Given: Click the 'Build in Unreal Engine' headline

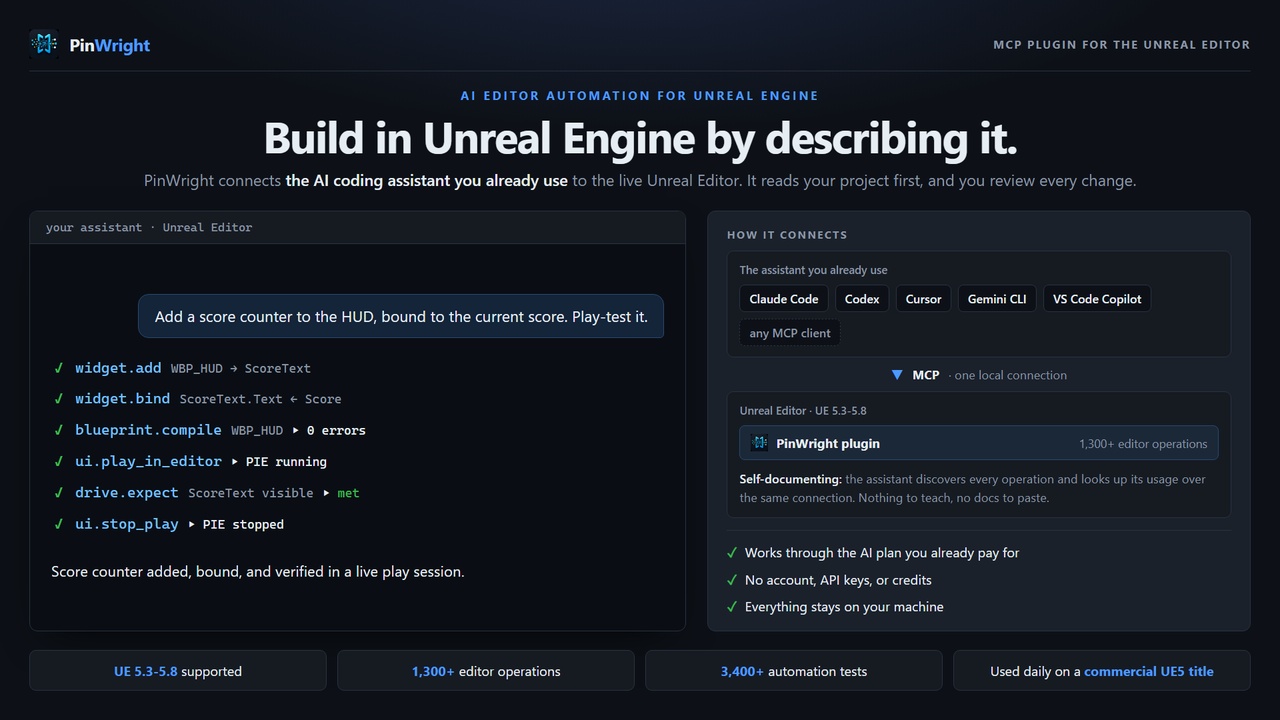Looking at the screenshot, I should pyautogui.click(x=640, y=138).
